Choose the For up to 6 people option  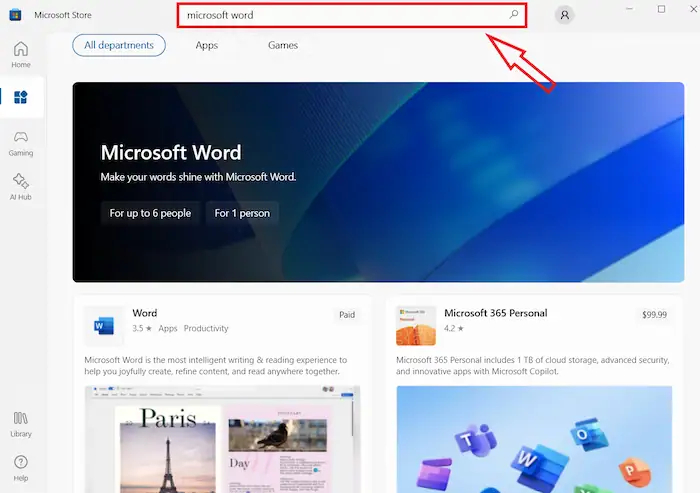[x=150, y=213]
